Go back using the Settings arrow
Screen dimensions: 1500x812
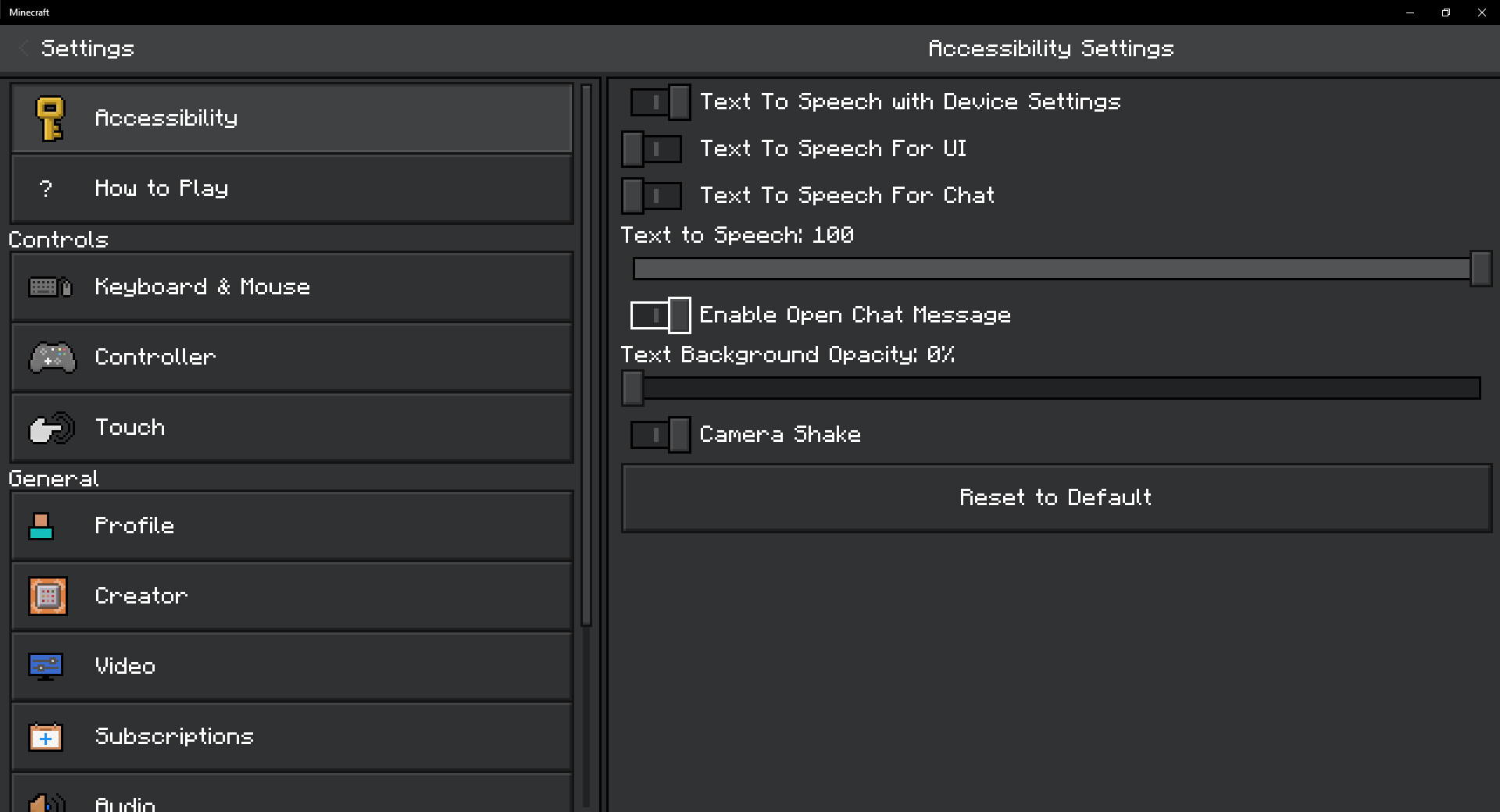pyautogui.click(x=23, y=48)
